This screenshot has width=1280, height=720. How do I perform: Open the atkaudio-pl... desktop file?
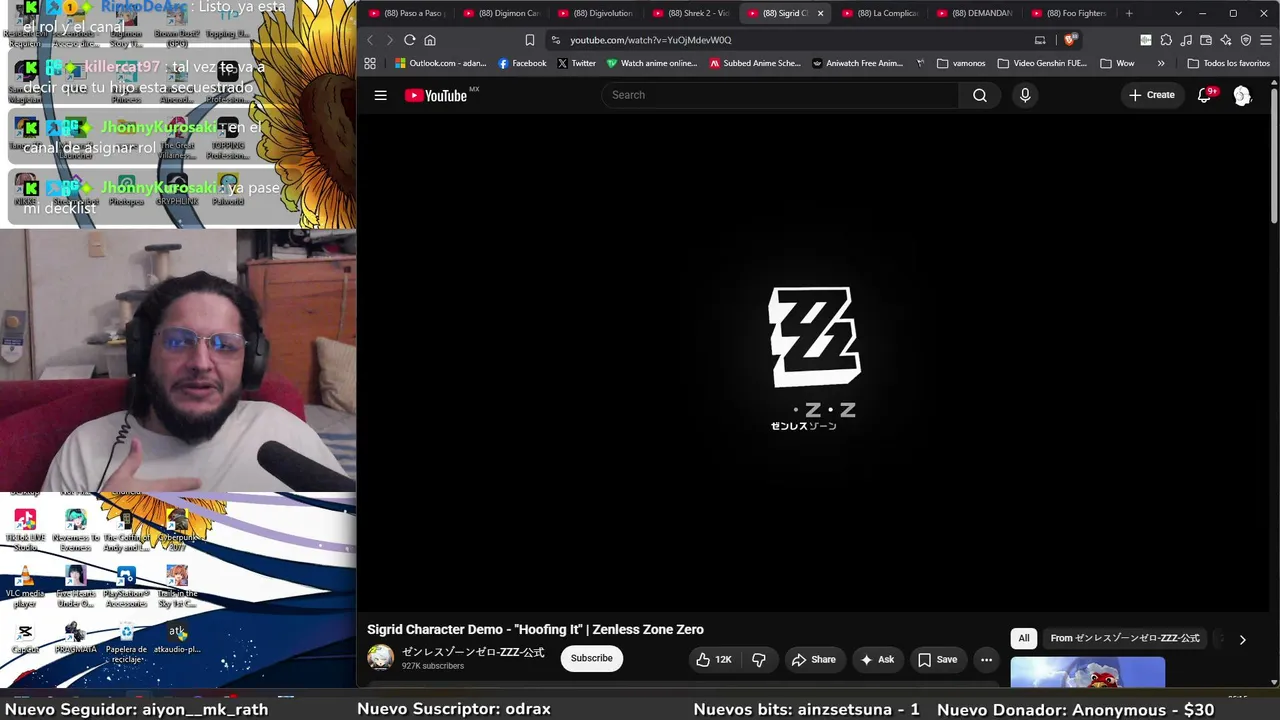(x=177, y=639)
